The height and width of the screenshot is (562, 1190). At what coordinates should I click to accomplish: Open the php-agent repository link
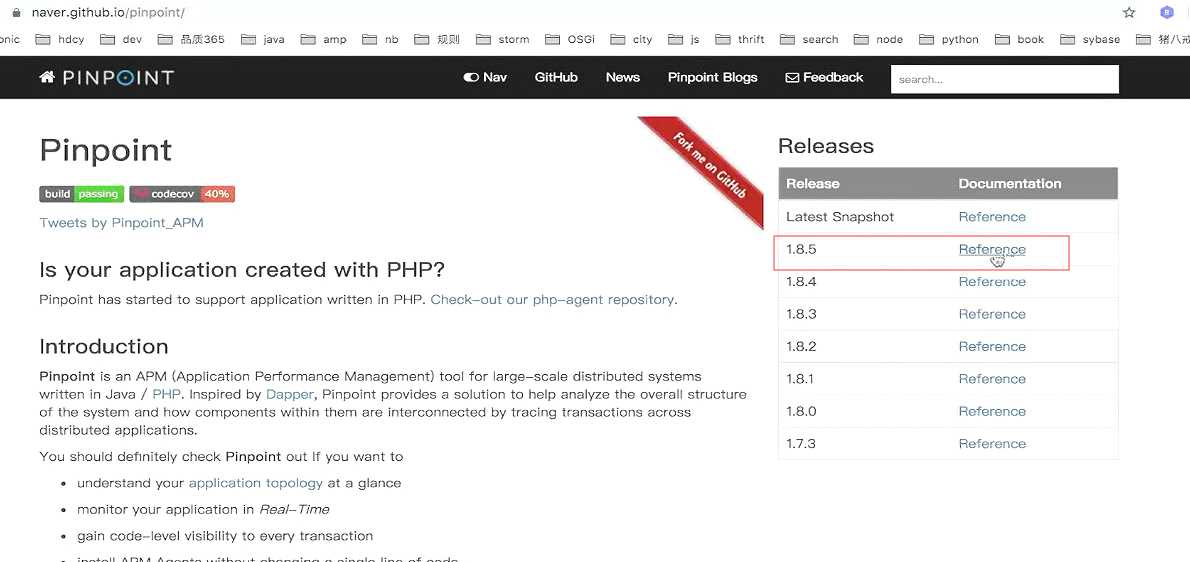click(552, 300)
